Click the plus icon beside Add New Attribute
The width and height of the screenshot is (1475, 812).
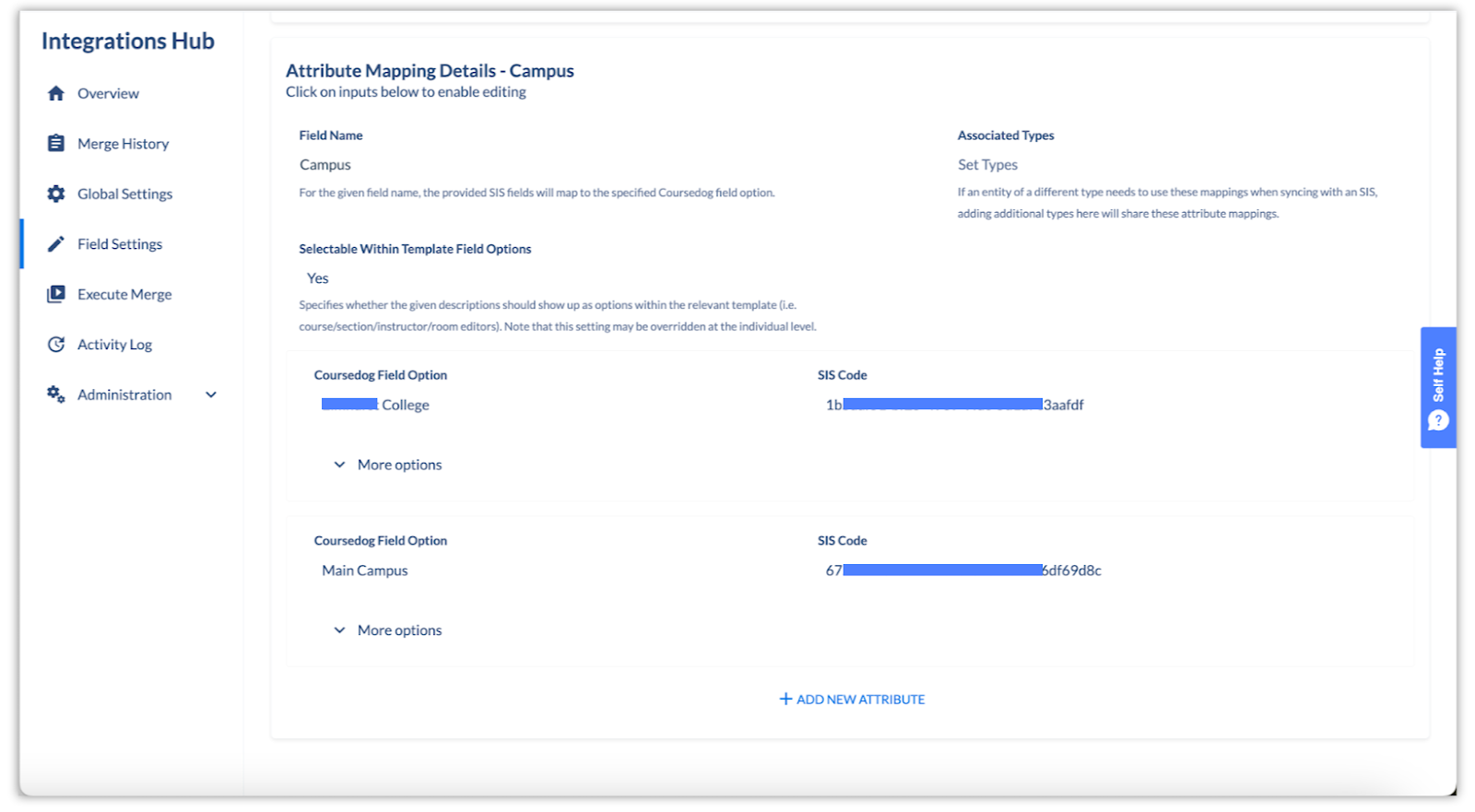click(786, 699)
